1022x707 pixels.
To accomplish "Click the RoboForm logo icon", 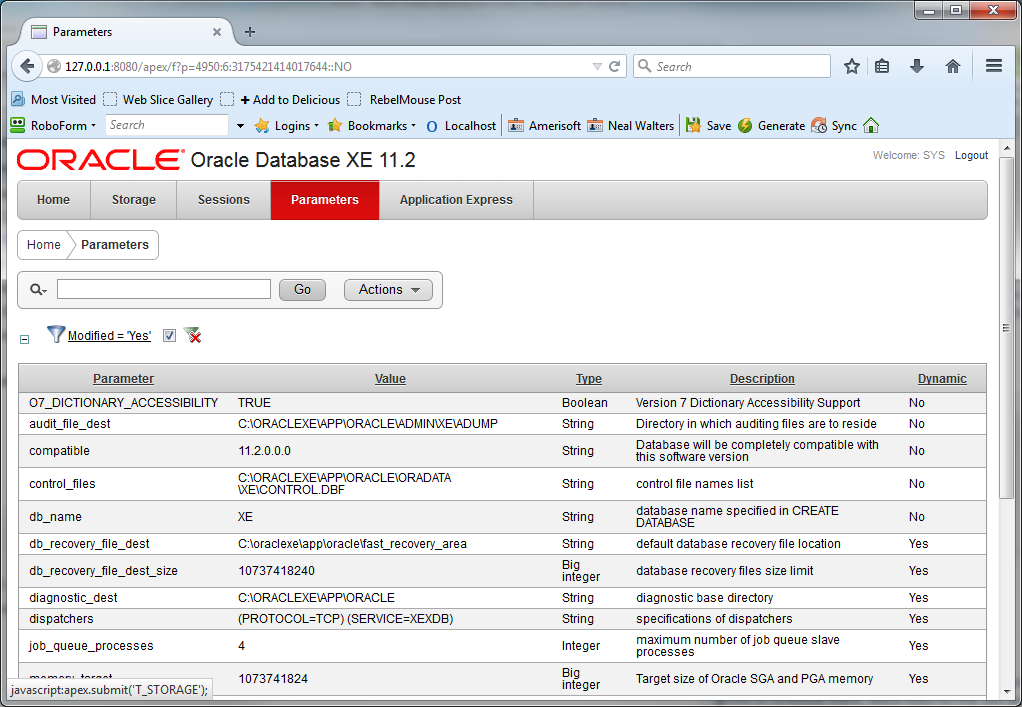I will point(18,125).
